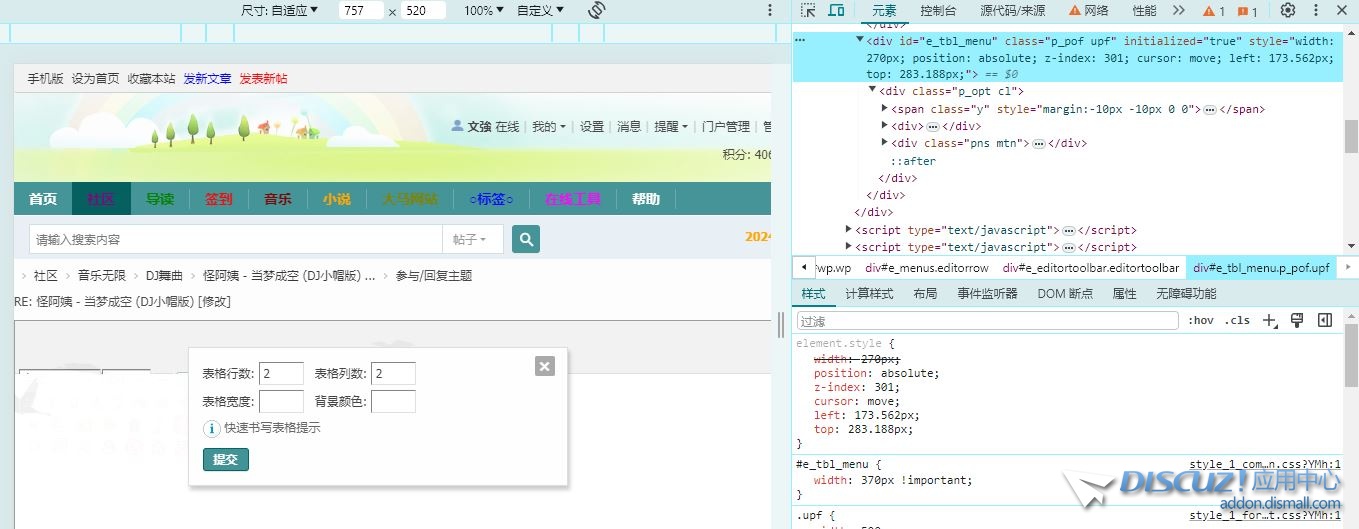This screenshot has height=529, width=1359.
Task: Click the 发表新帖 link
Action: pos(263,78)
